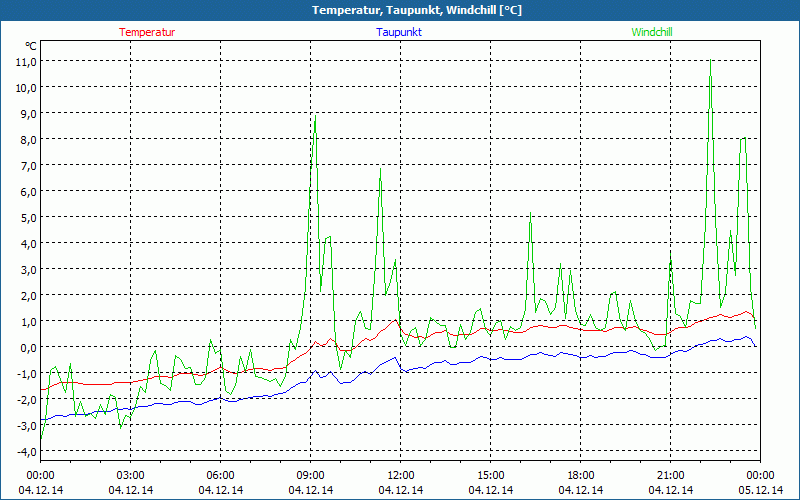Click the blue Taupunkt legend label
This screenshot has height=500, width=800.
click(399, 32)
